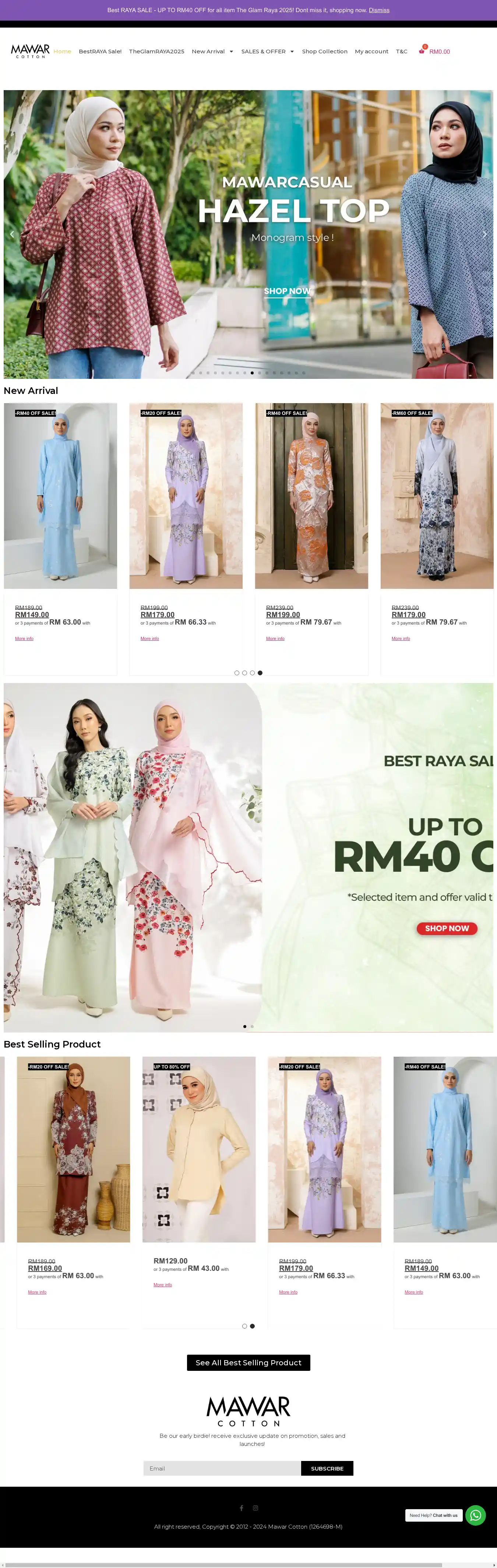Open the Instagram footer icon
The height and width of the screenshot is (1568, 497).
255,1508
